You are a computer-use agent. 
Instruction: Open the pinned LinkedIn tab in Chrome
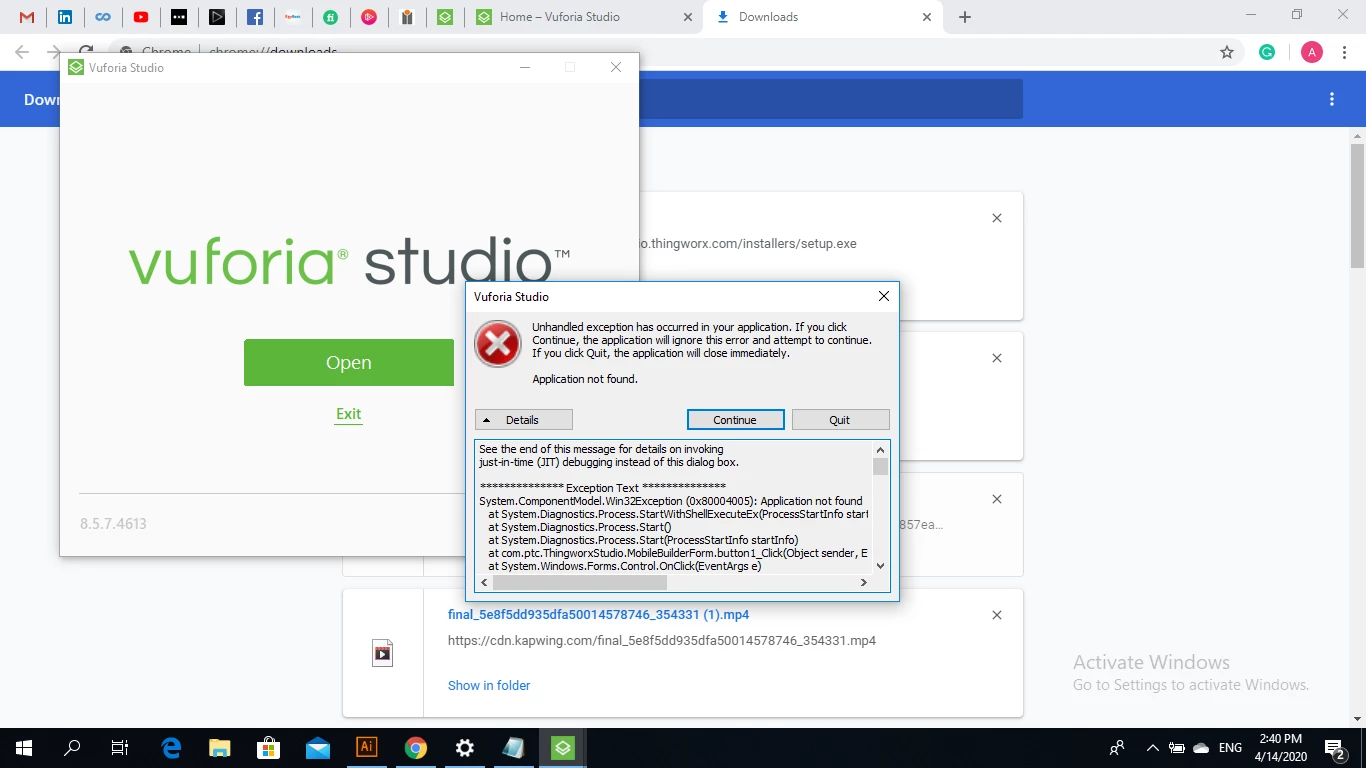pyautogui.click(x=65, y=17)
